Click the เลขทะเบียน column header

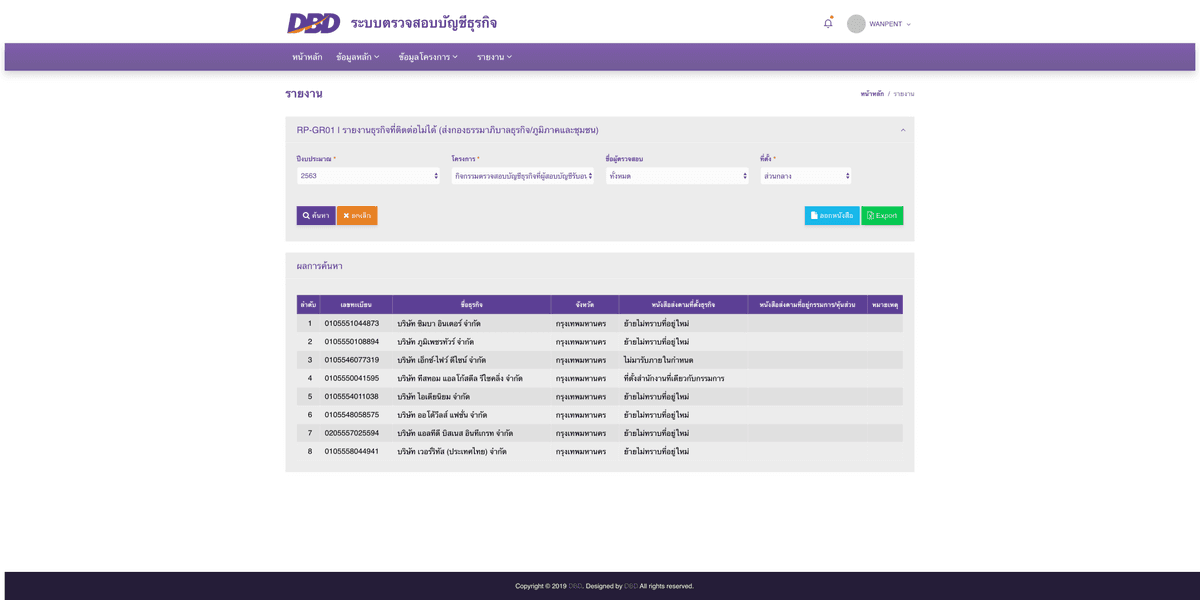point(356,304)
